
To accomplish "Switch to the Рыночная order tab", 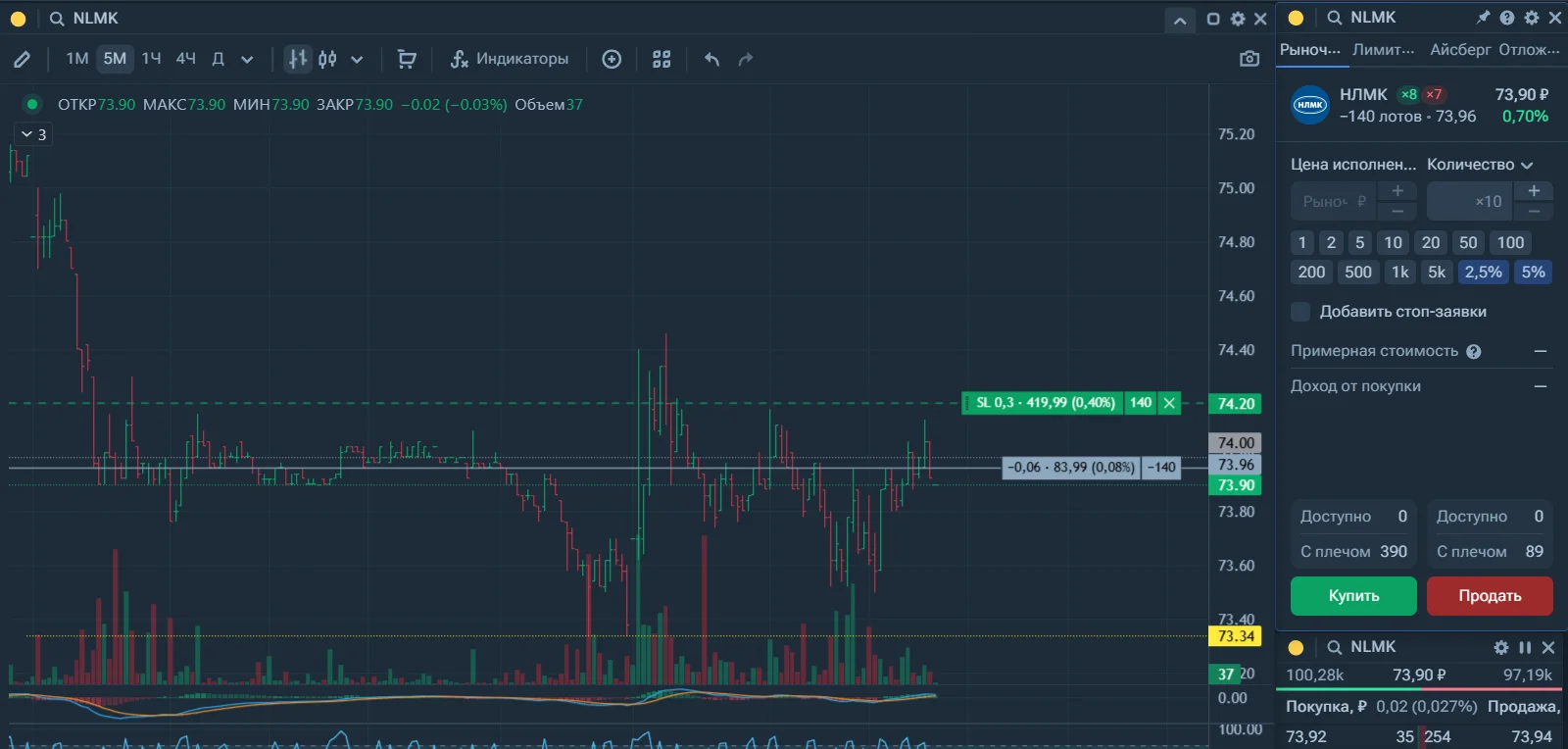I will tap(1310, 50).
